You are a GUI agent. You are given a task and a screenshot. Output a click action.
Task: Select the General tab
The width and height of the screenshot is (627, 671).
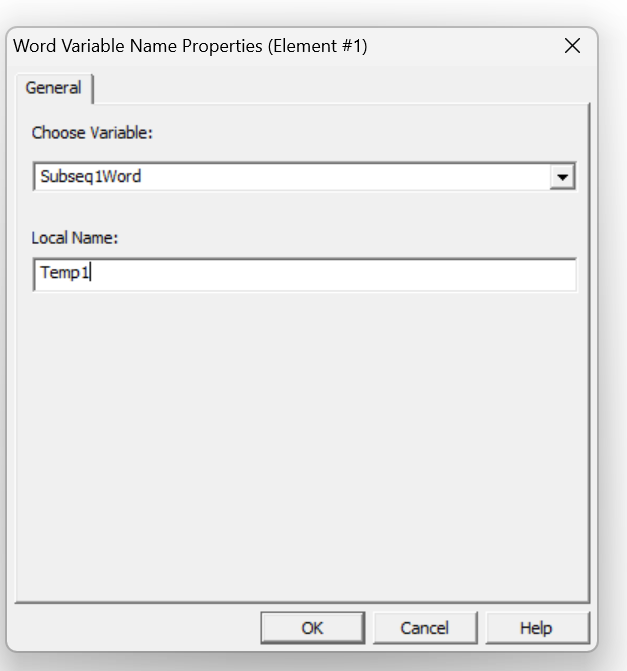[x=54, y=88]
